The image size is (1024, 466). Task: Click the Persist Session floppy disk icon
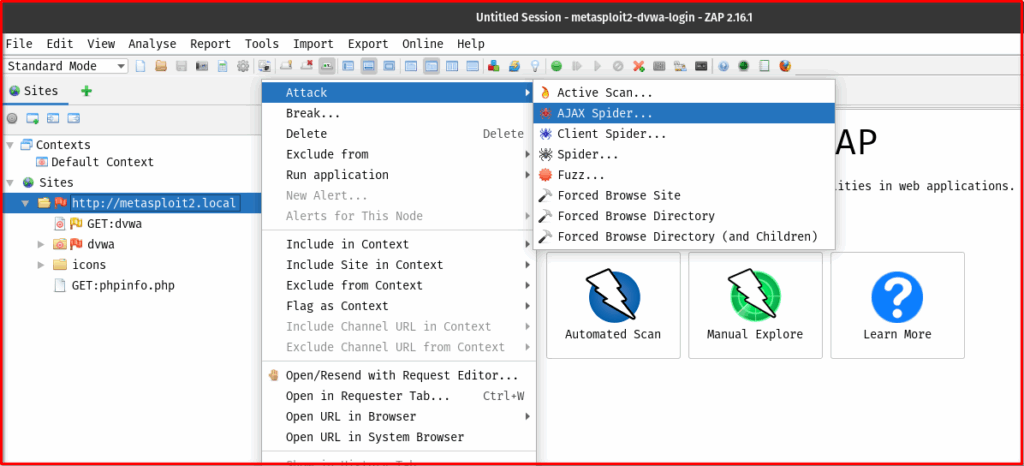pyautogui.click(x=182, y=66)
